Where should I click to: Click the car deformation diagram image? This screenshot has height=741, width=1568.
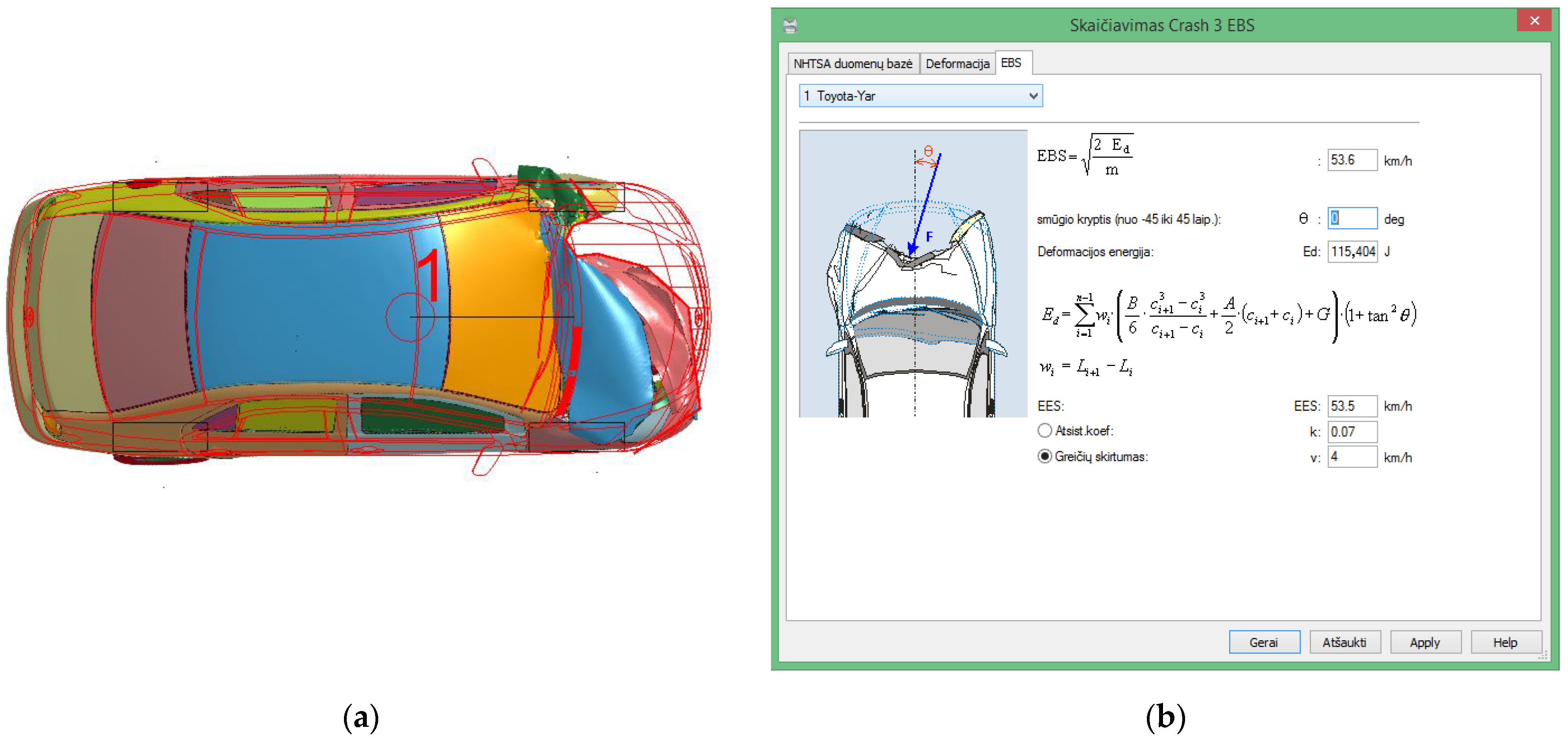point(912,274)
